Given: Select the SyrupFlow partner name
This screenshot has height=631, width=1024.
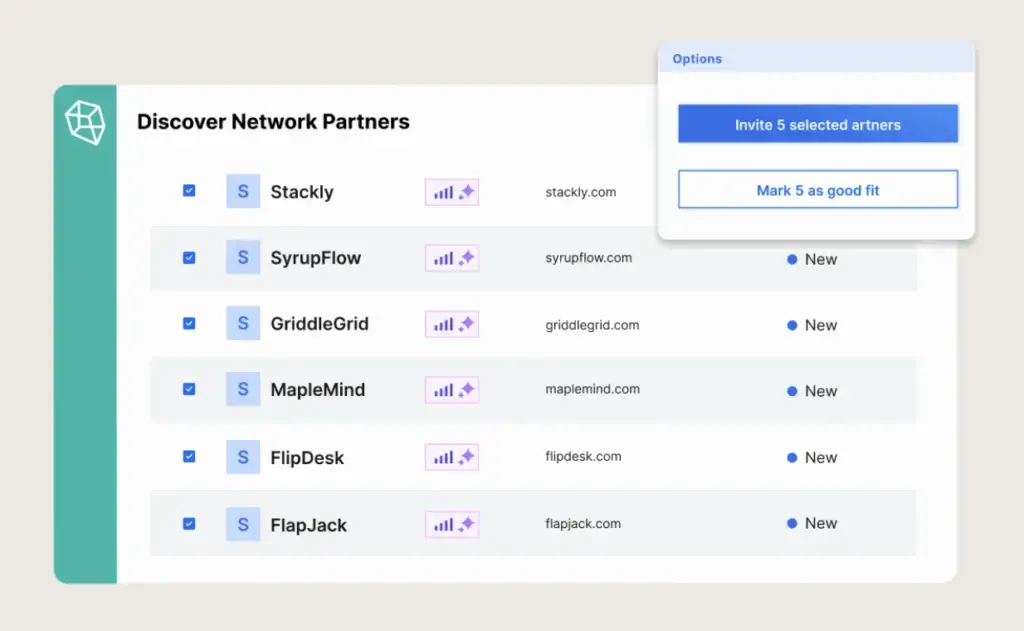Looking at the screenshot, I should click(315, 258).
